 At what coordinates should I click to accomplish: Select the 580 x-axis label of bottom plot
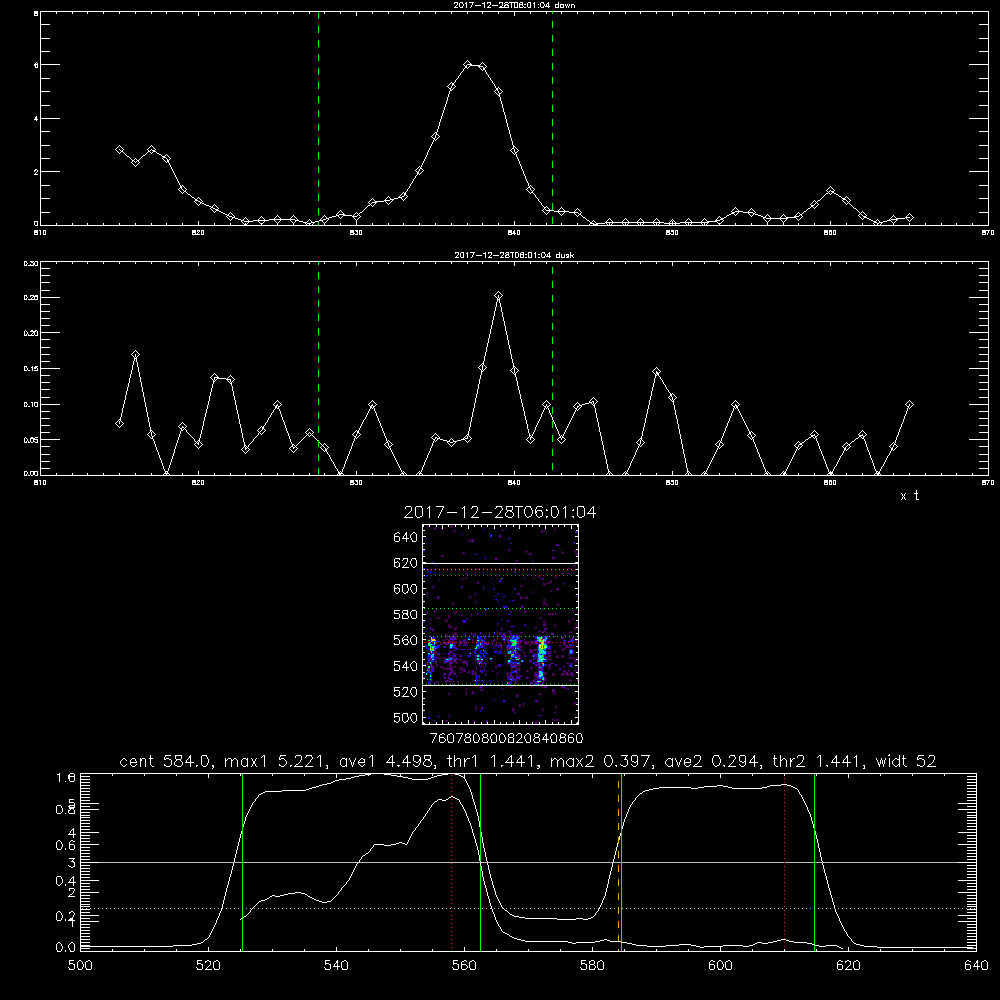pos(592,966)
